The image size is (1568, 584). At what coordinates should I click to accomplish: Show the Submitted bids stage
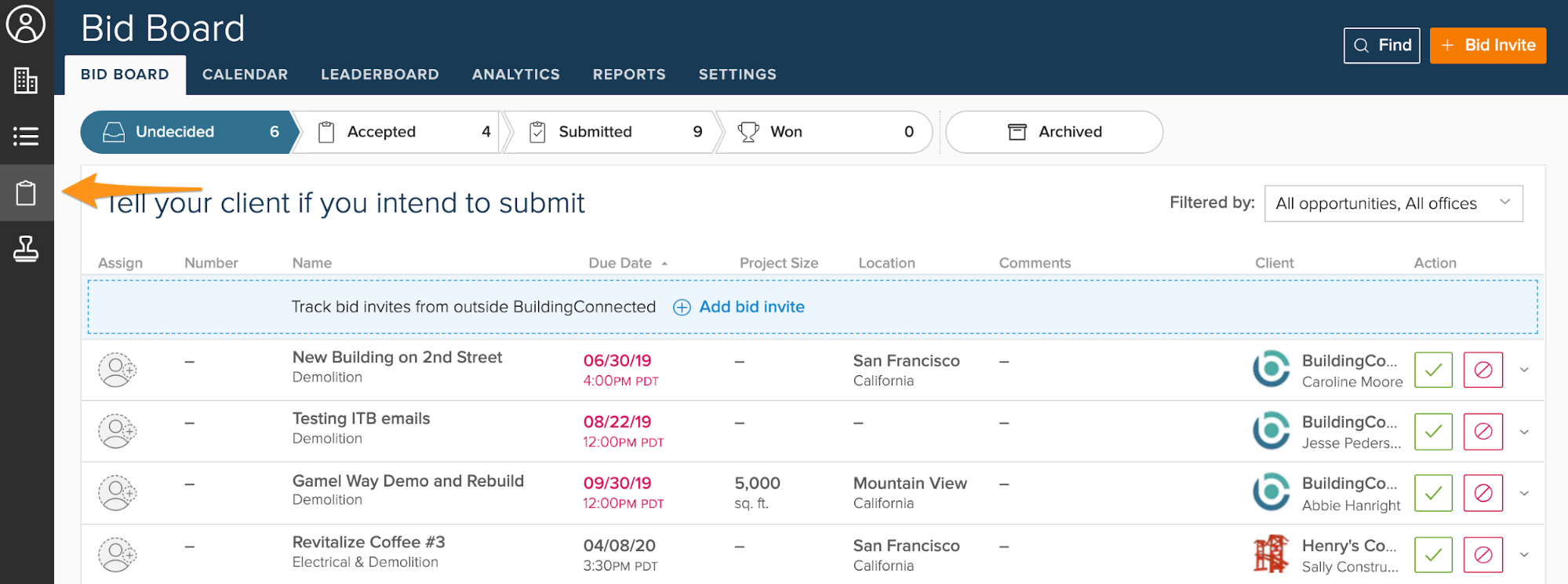tap(610, 132)
